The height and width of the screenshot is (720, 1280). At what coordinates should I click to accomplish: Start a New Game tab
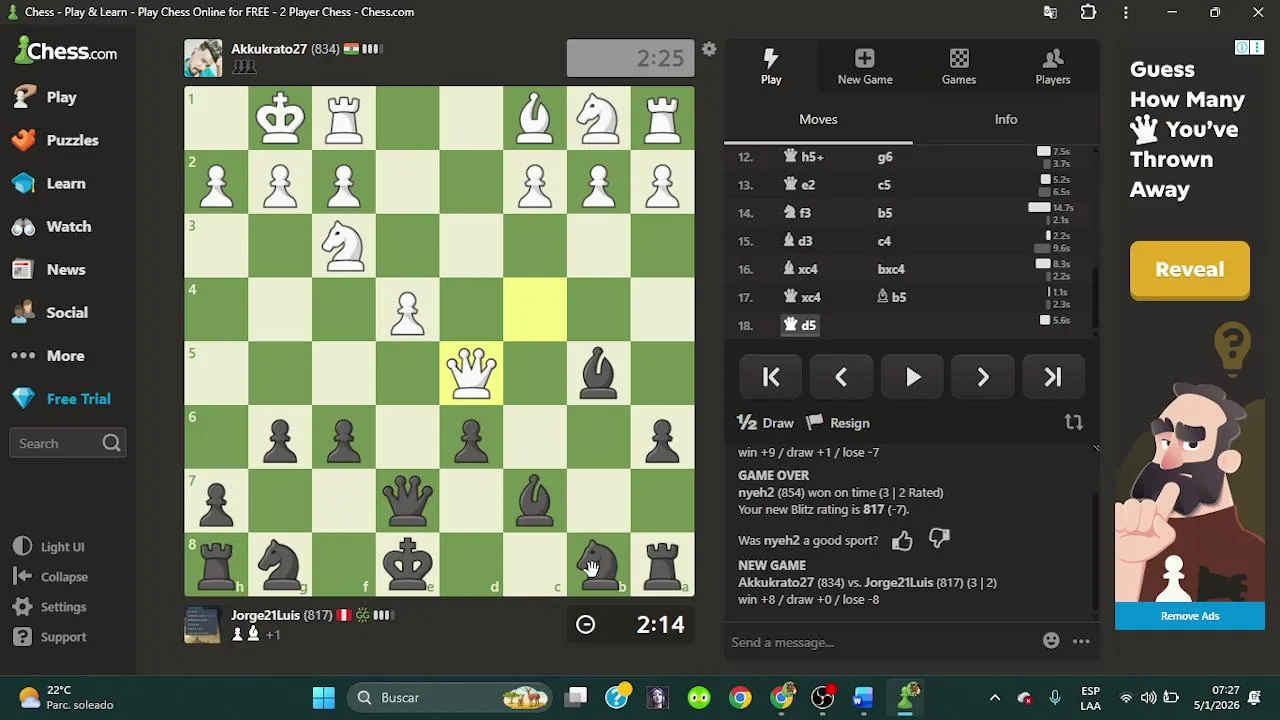[x=865, y=67]
